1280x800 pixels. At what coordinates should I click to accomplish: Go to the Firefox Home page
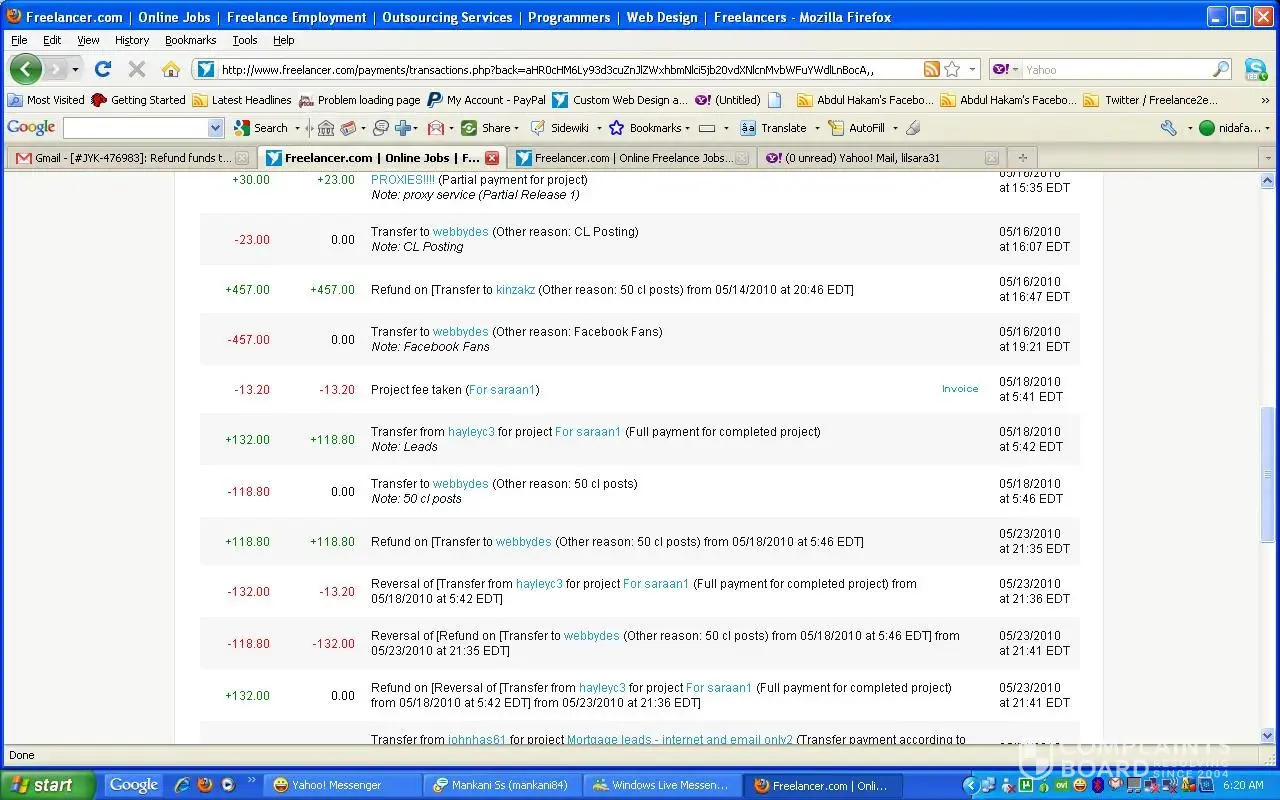tap(171, 69)
